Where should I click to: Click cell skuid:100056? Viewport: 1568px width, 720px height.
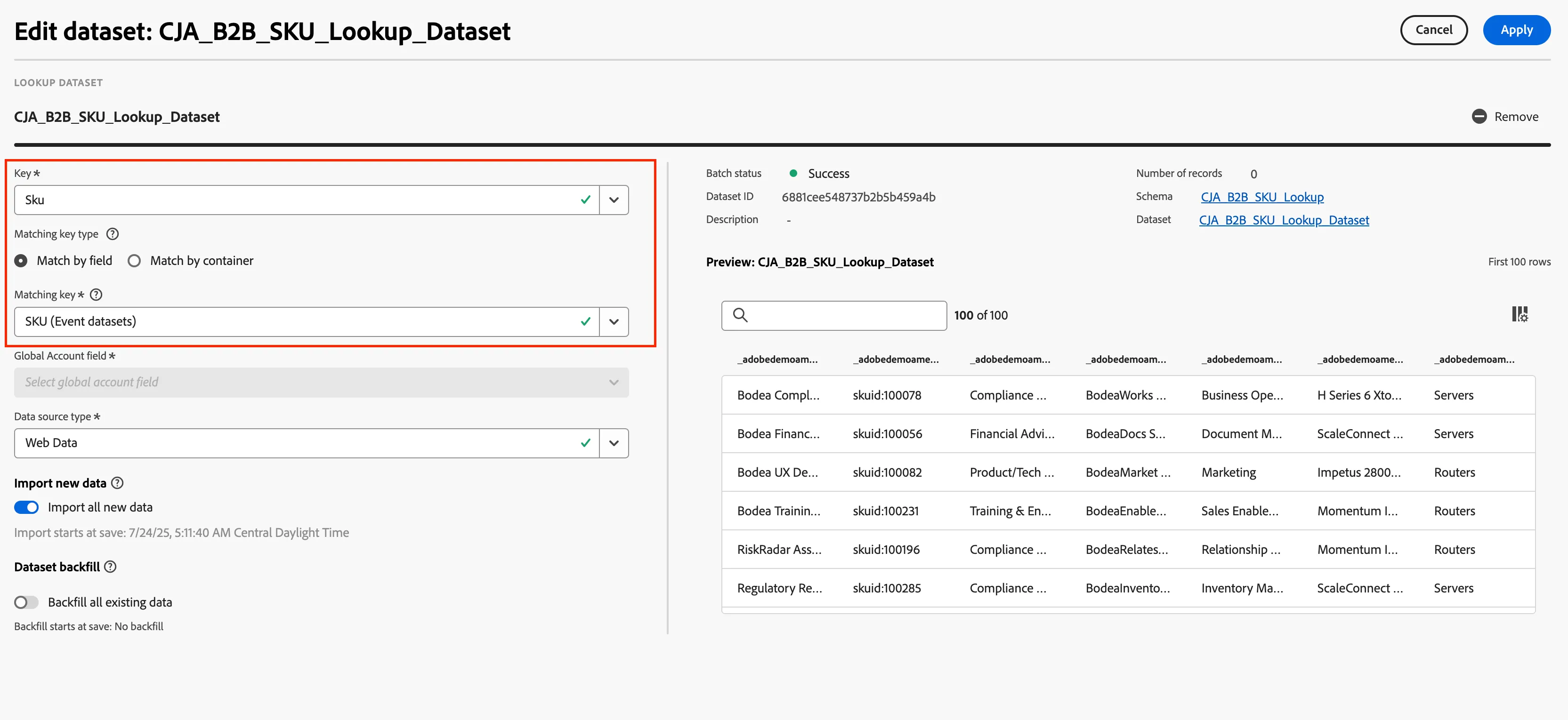coord(888,433)
